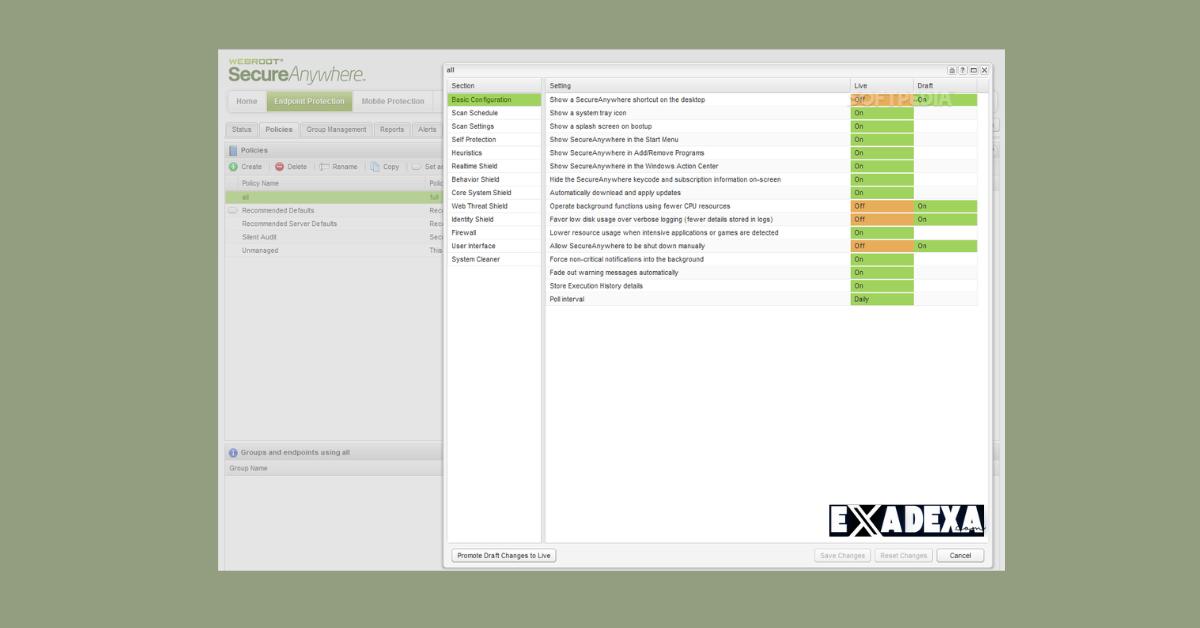
Task: Open the Group Management tab
Action: (x=335, y=129)
